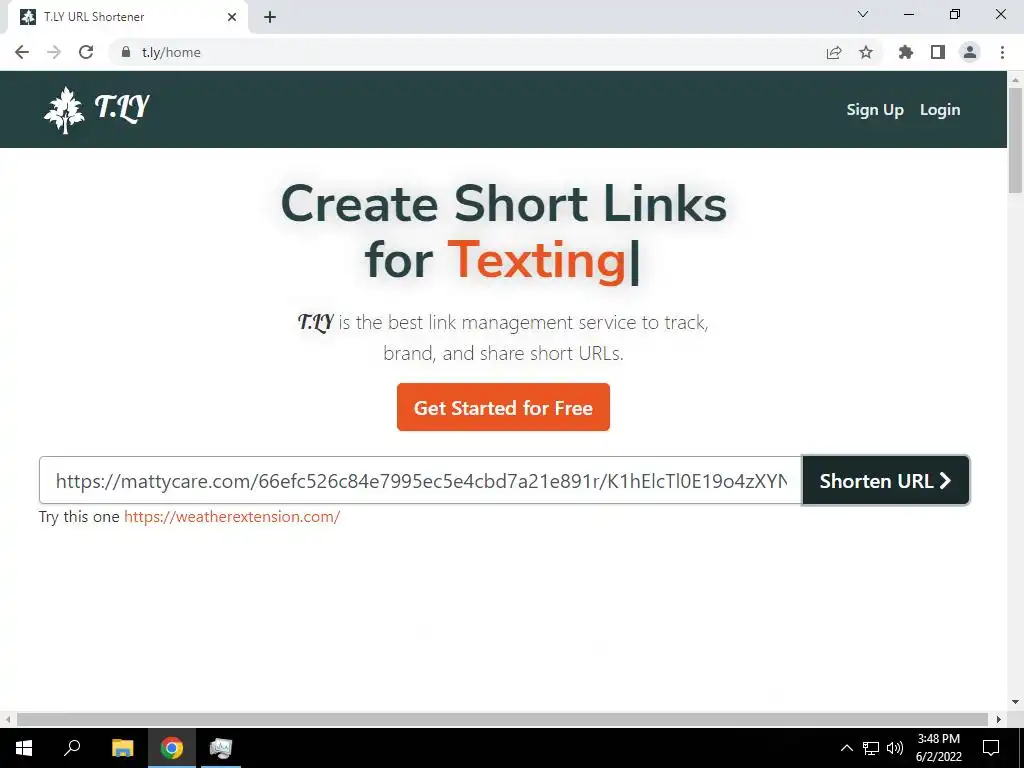Viewport: 1024px width, 768px height.
Task: Click the horizontal scrollbar right arrow
Action: (999, 719)
